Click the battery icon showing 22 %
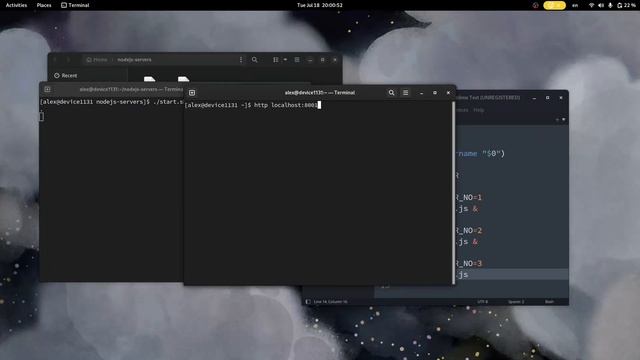 tap(626, 5)
